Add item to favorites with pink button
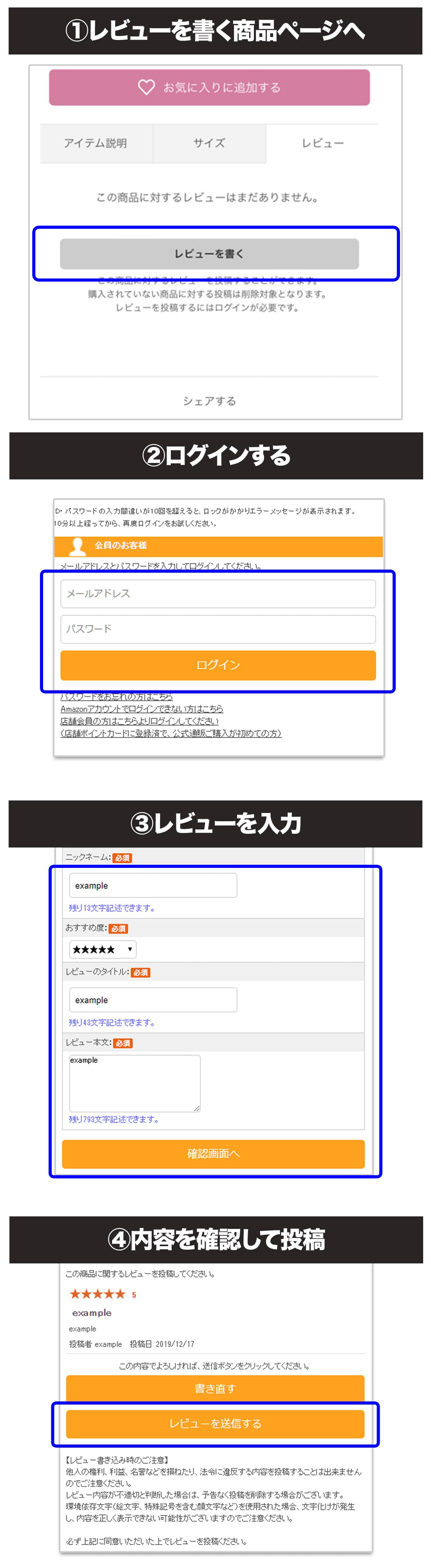Image resolution: width=431 pixels, height=1568 pixels. 209,87
